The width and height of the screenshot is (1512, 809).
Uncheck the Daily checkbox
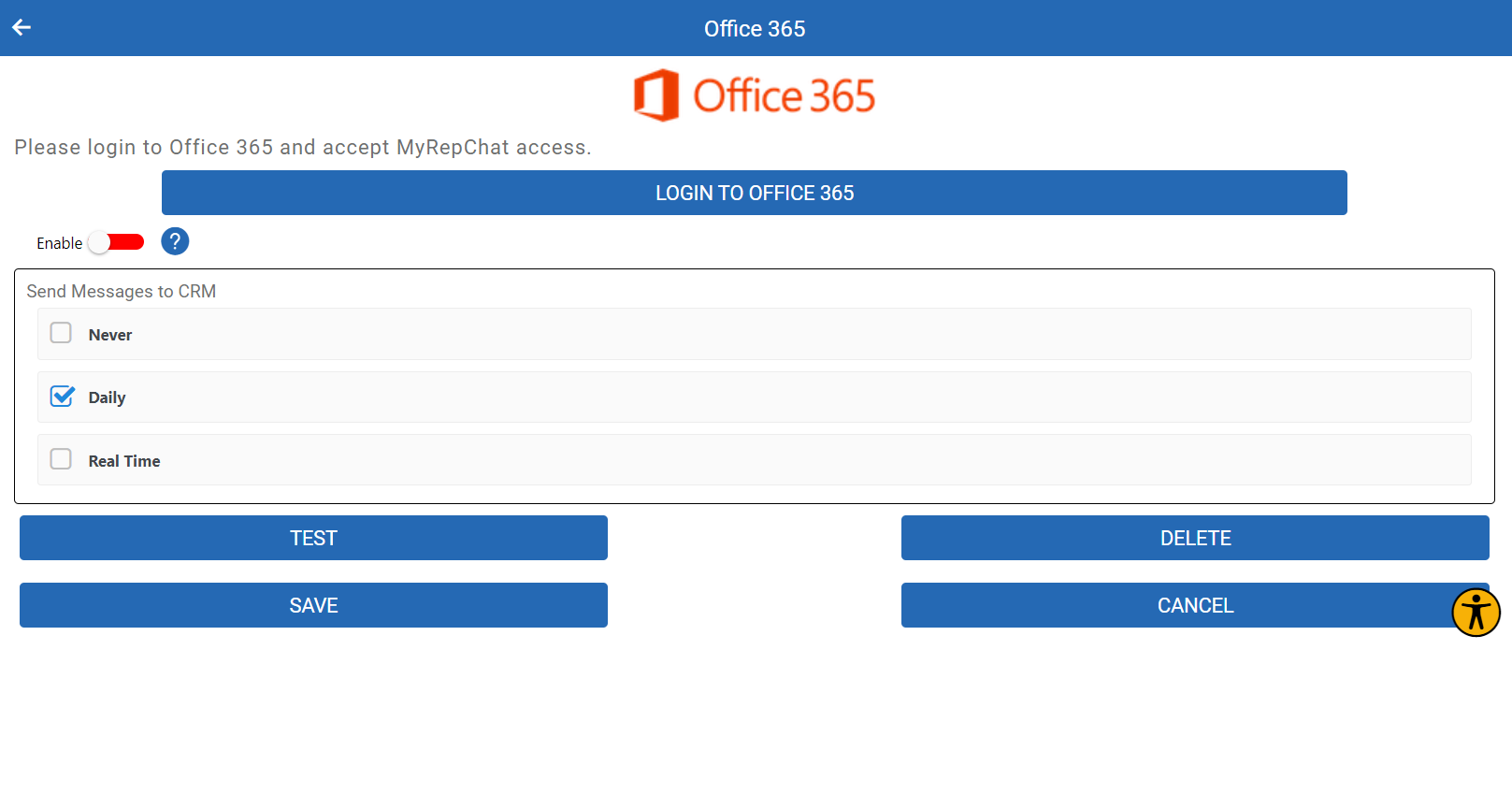[62, 397]
